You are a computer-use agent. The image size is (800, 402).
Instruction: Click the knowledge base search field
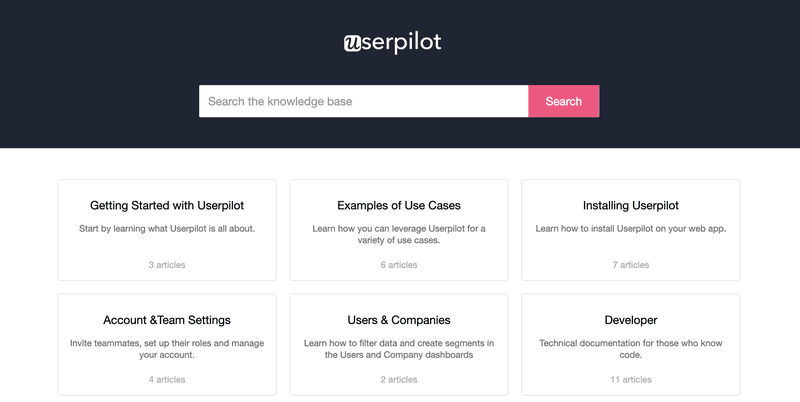pyautogui.click(x=363, y=101)
